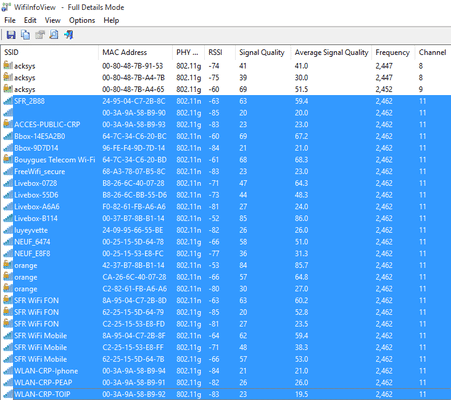Sort by the Frequency column header
The width and height of the screenshot is (451, 400).
(x=392, y=52)
